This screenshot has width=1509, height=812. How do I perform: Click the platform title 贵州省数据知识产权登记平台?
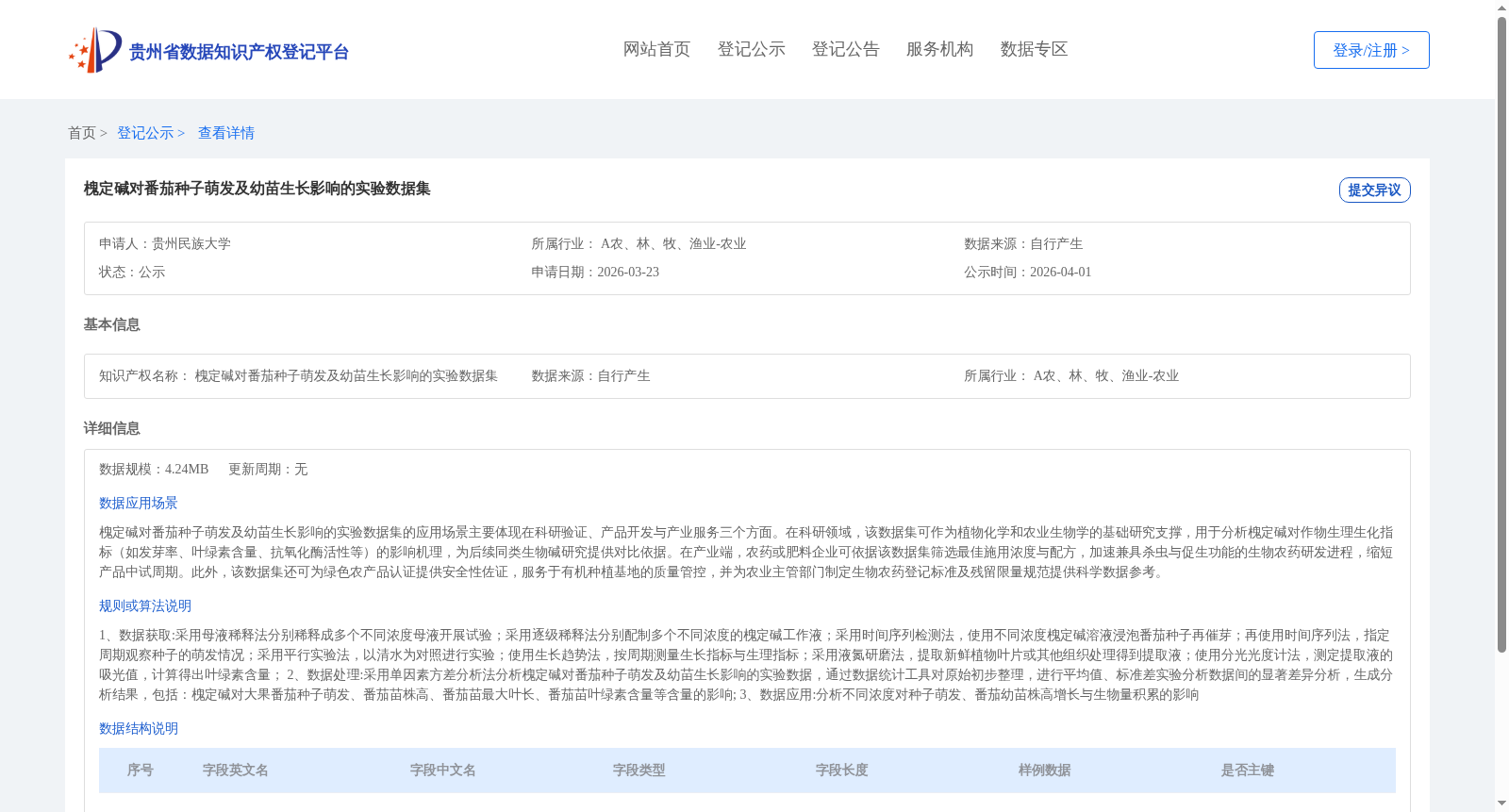coord(239,52)
